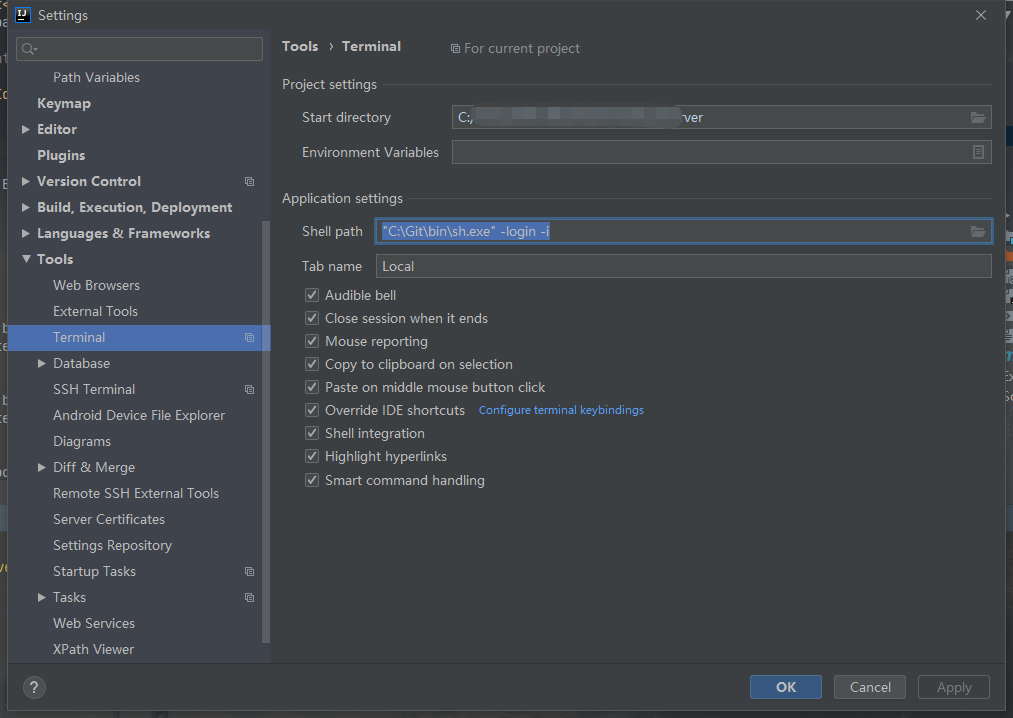The height and width of the screenshot is (718, 1013).
Task: Select Web Services entry
Action: click(94, 624)
